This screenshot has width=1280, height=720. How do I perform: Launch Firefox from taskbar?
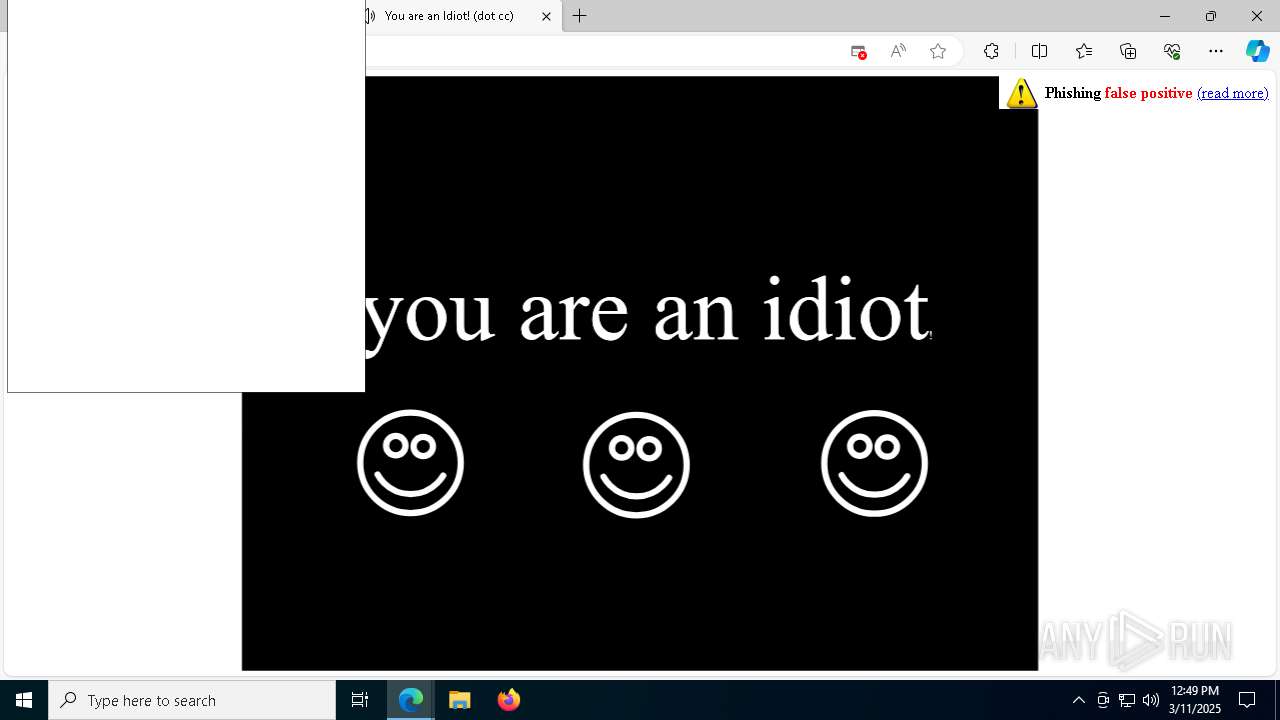tap(508, 700)
